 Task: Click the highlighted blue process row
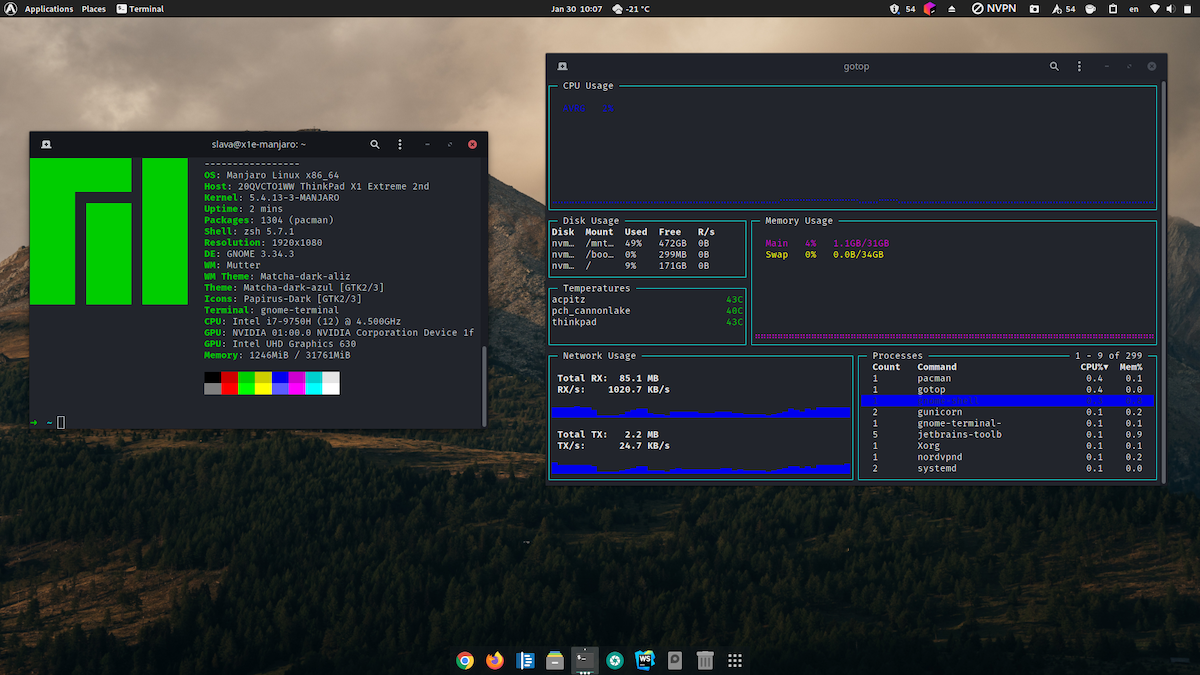[x=1007, y=401]
